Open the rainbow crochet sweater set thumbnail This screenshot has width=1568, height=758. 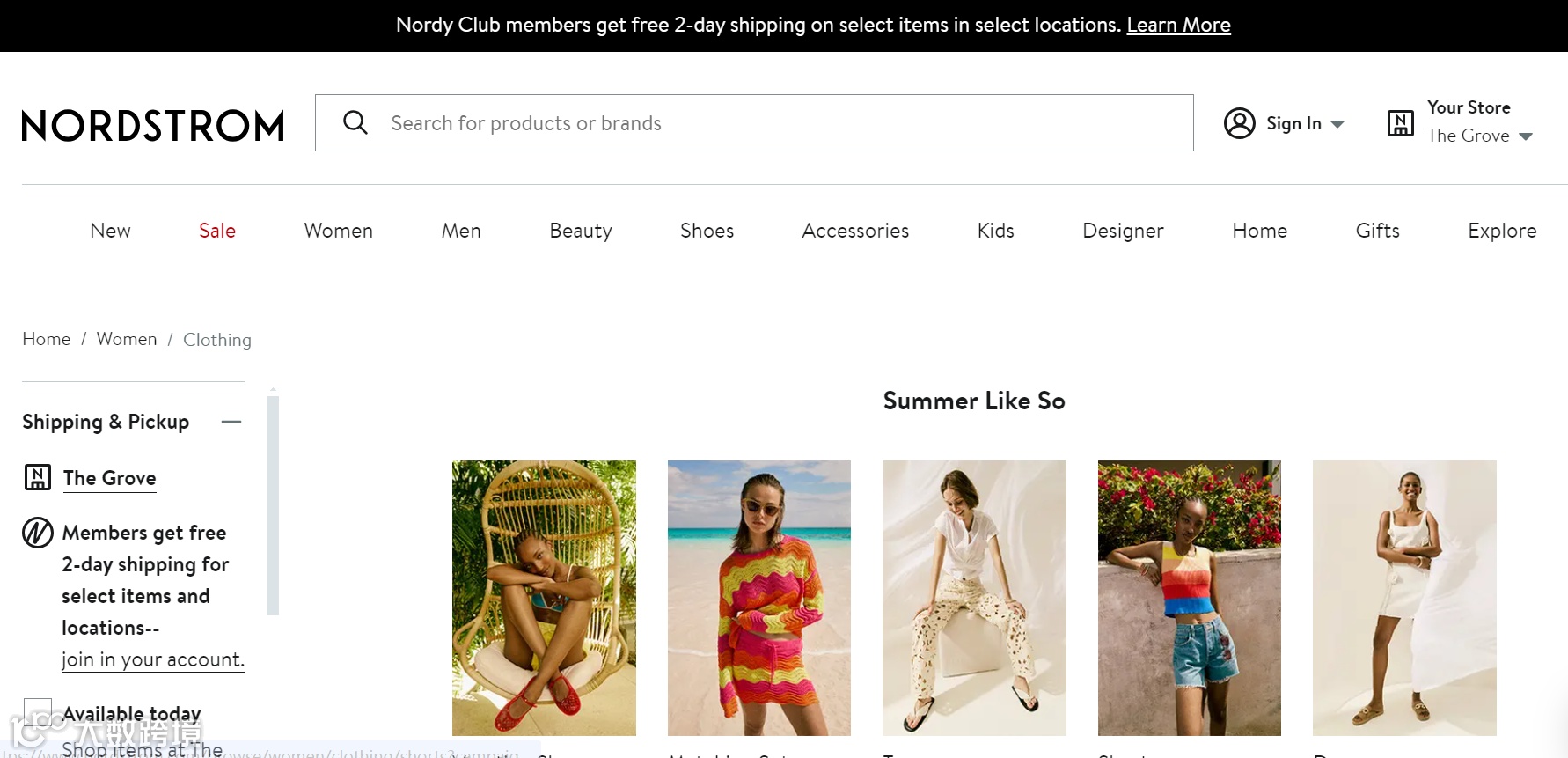[759, 598]
